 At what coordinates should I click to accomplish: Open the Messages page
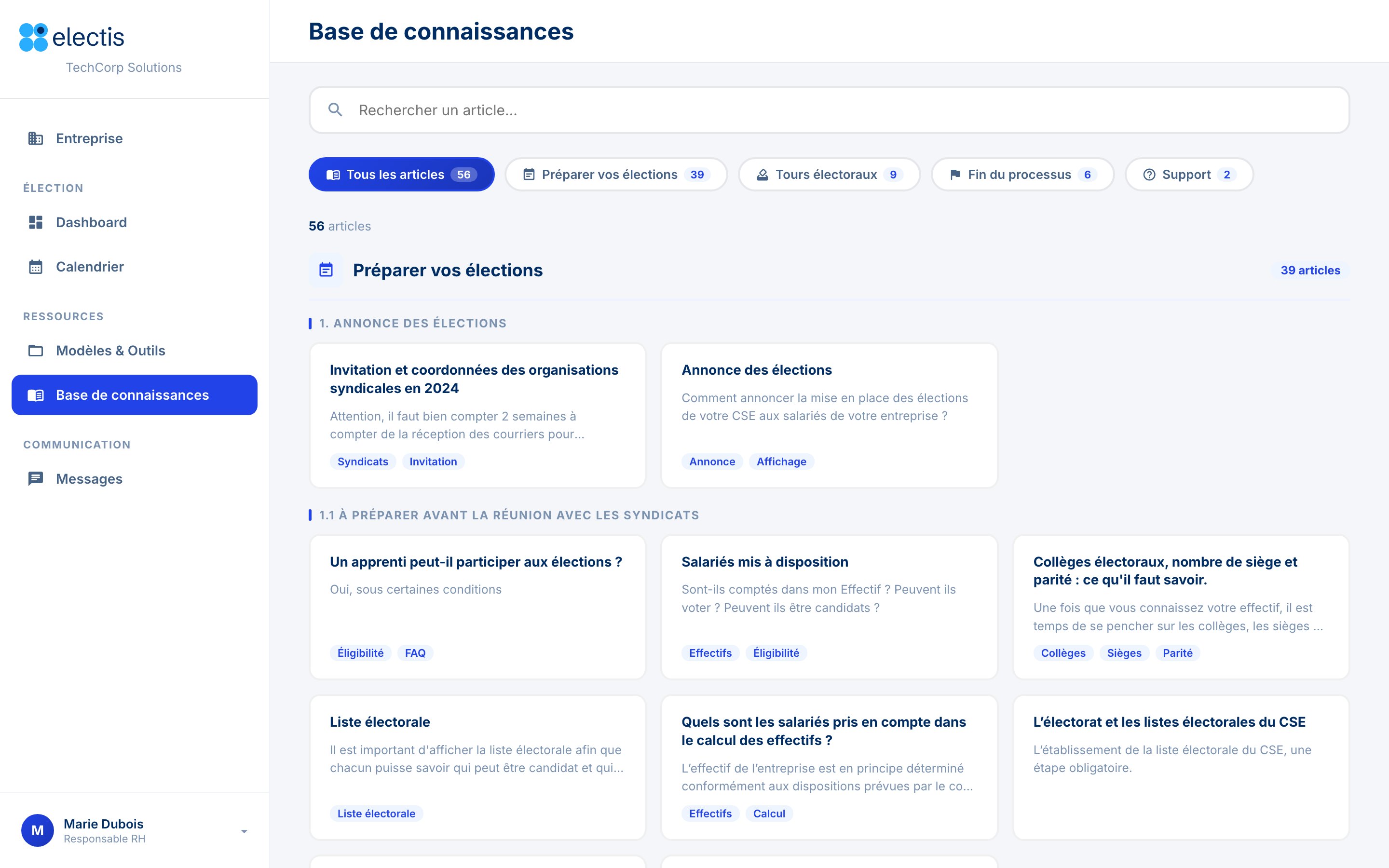click(134, 479)
